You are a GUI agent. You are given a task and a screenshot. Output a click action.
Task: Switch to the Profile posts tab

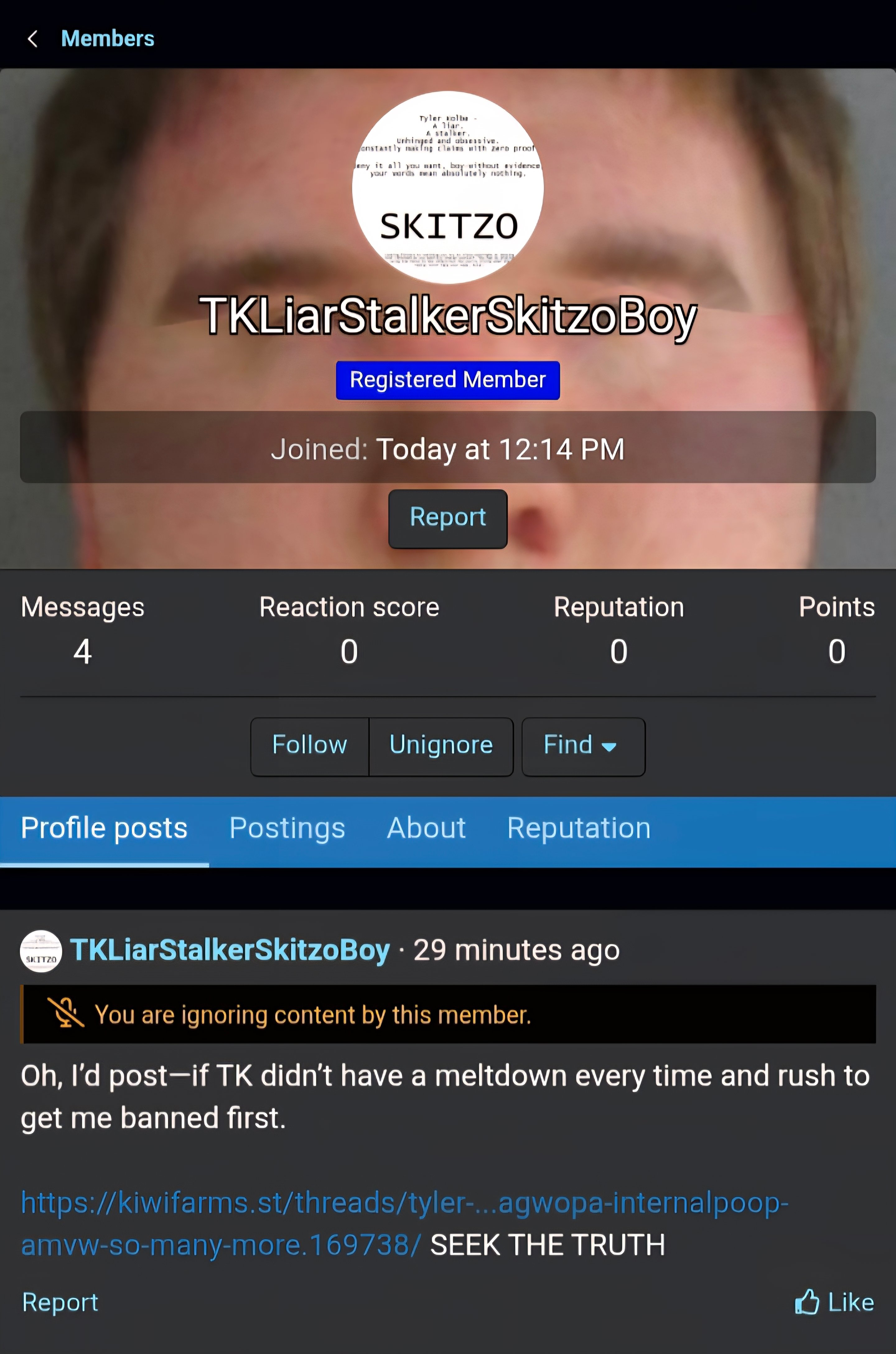tap(105, 829)
